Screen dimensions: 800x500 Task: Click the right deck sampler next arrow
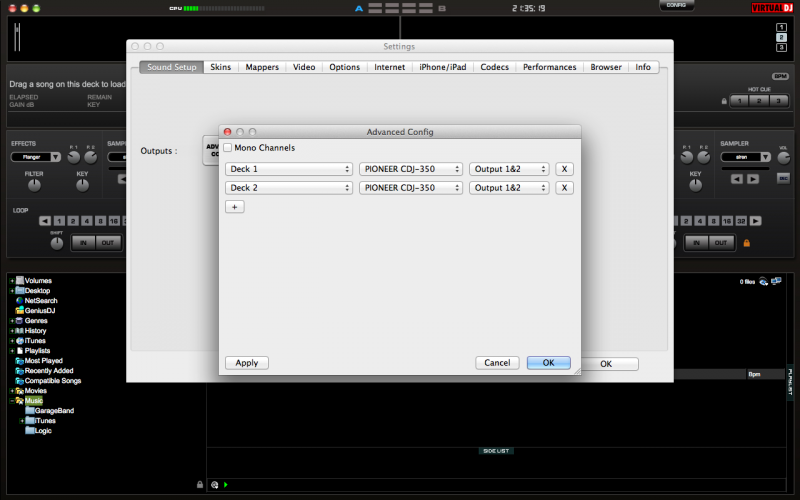(x=753, y=179)
